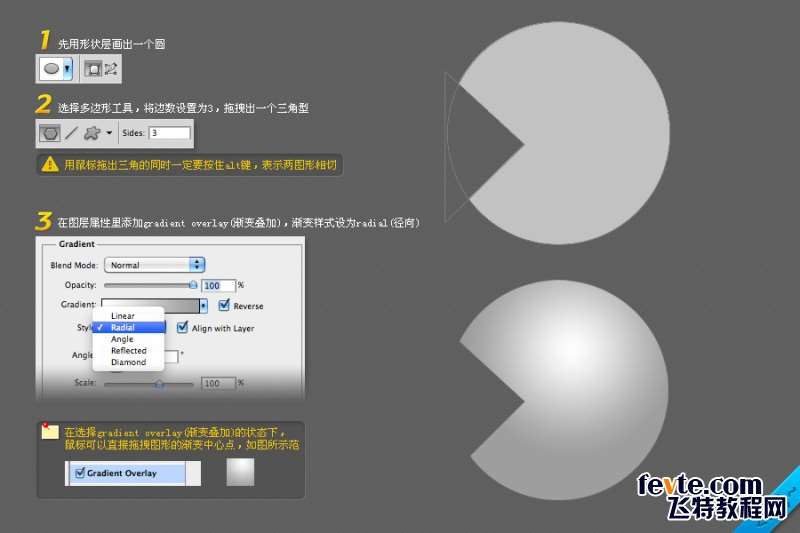The height and width of the screenshot is (533, 800).
Task: Click the Opacity slider handle
Action: click(193, 285)
